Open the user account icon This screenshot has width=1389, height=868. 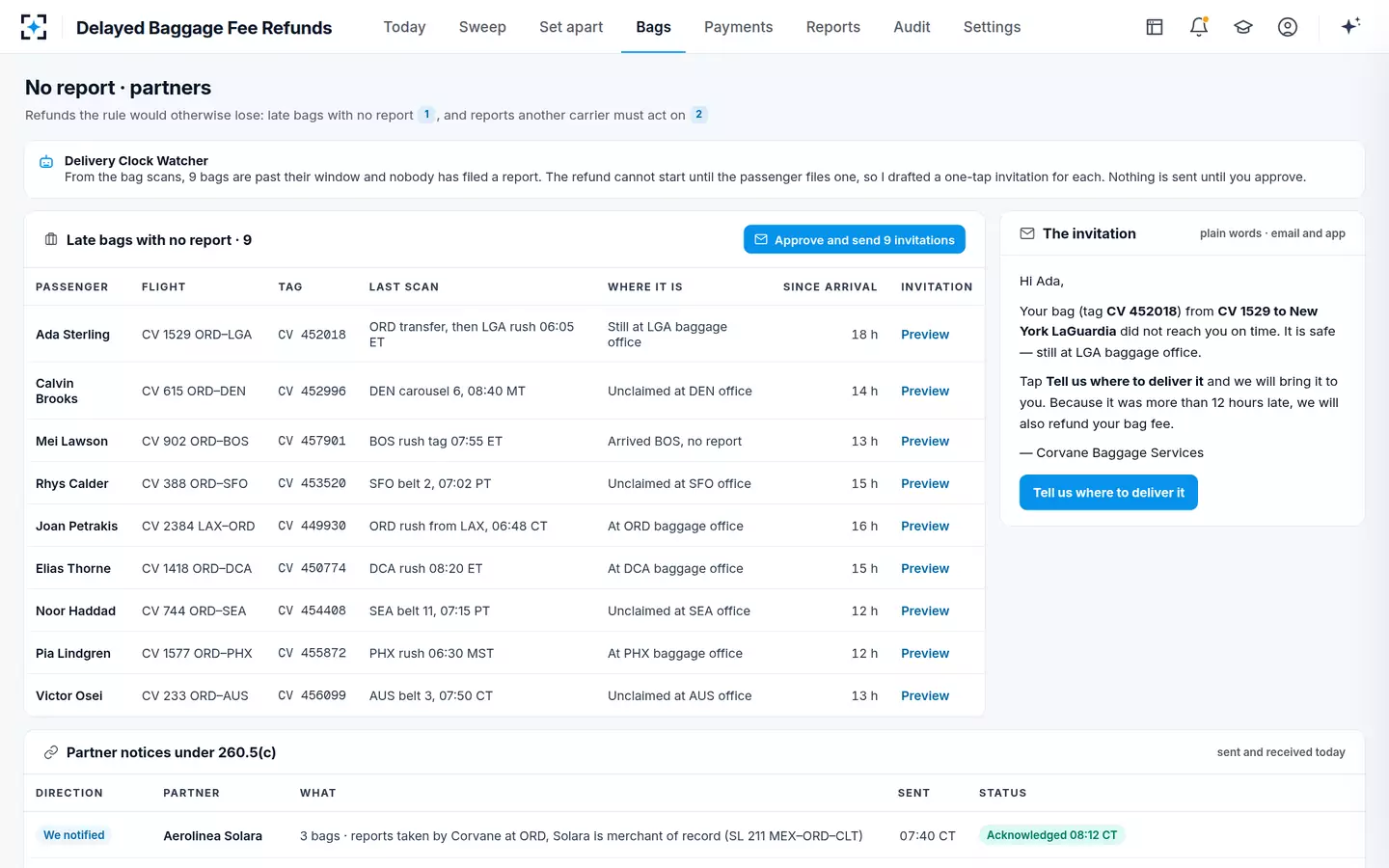coord(1288,27)
